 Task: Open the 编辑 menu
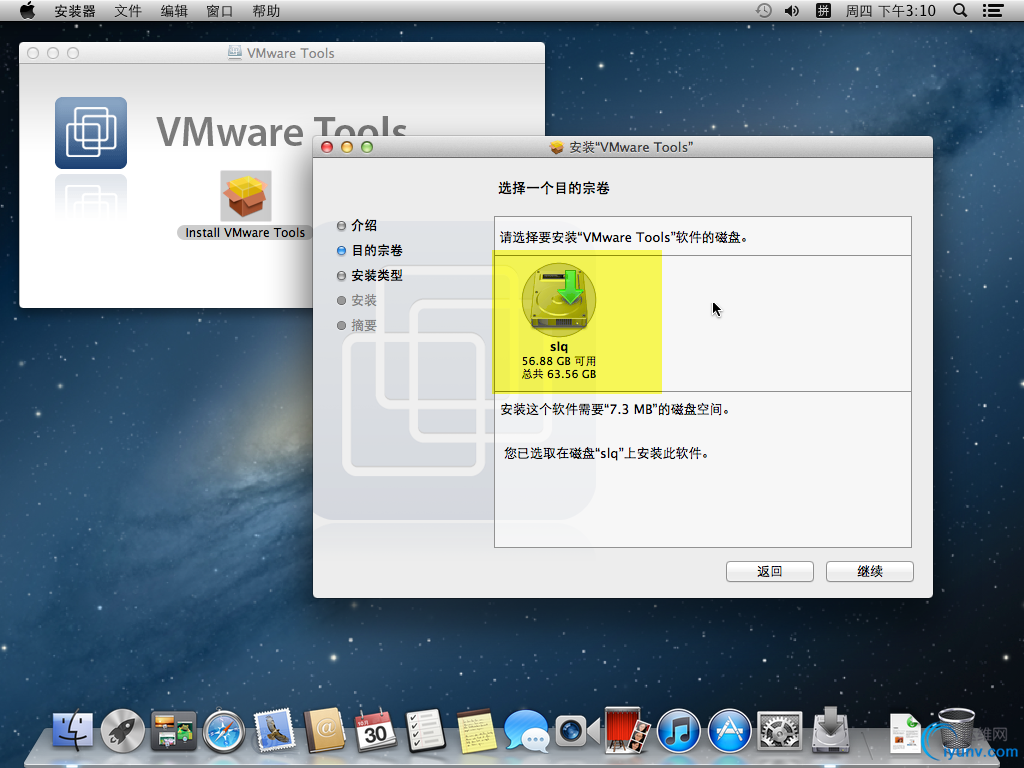click(174, 11)
